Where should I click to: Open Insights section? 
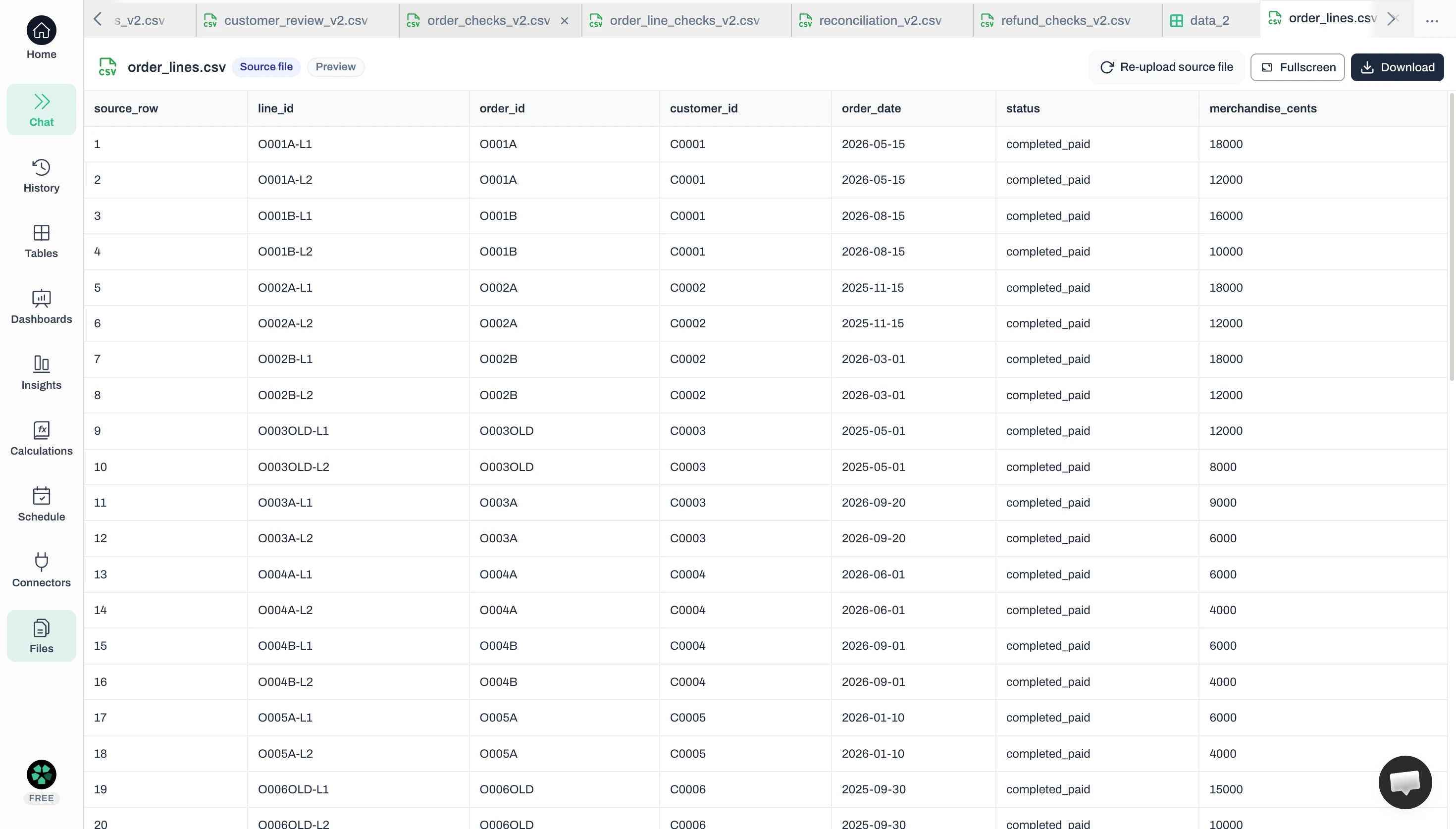tap(41, 373)
